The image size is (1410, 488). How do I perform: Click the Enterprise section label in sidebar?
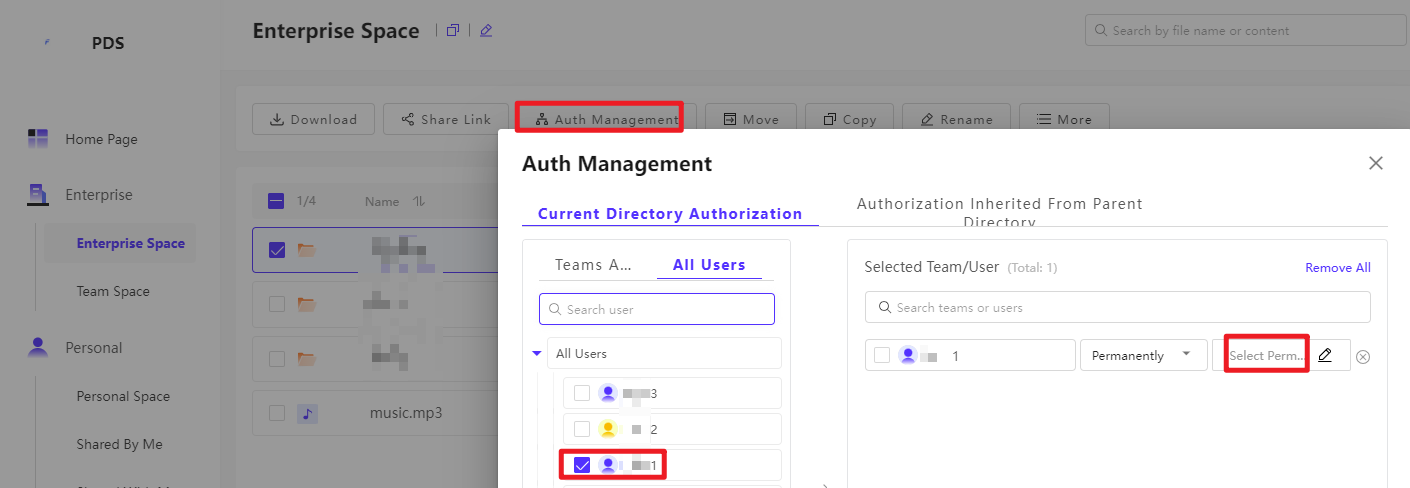(99, 194)
